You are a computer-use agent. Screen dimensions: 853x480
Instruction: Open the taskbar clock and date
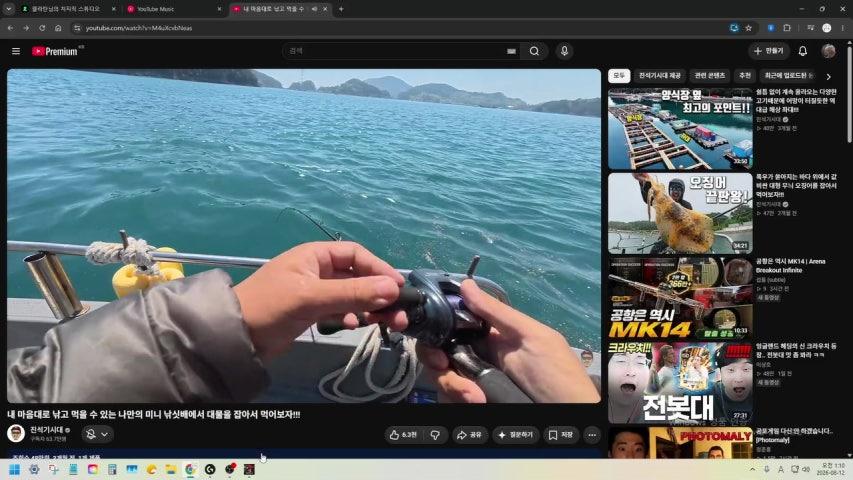point(833,469)
